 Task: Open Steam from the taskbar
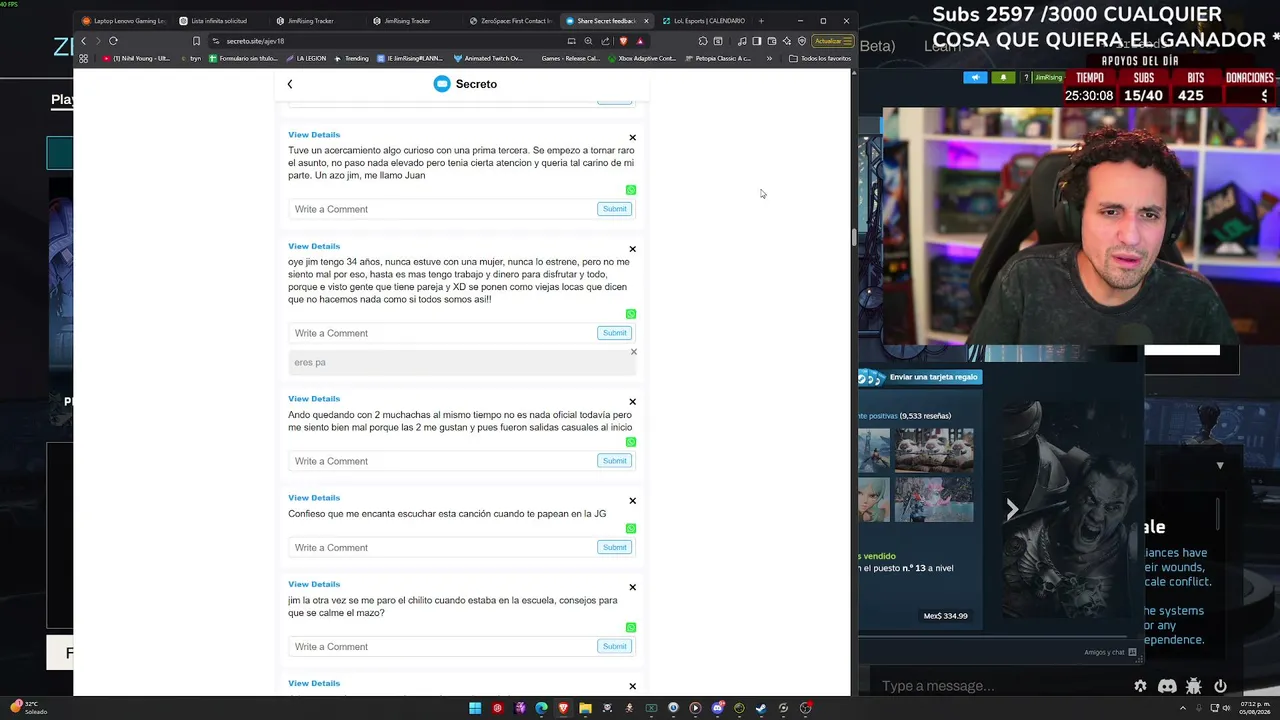click(x=761, y=709)
